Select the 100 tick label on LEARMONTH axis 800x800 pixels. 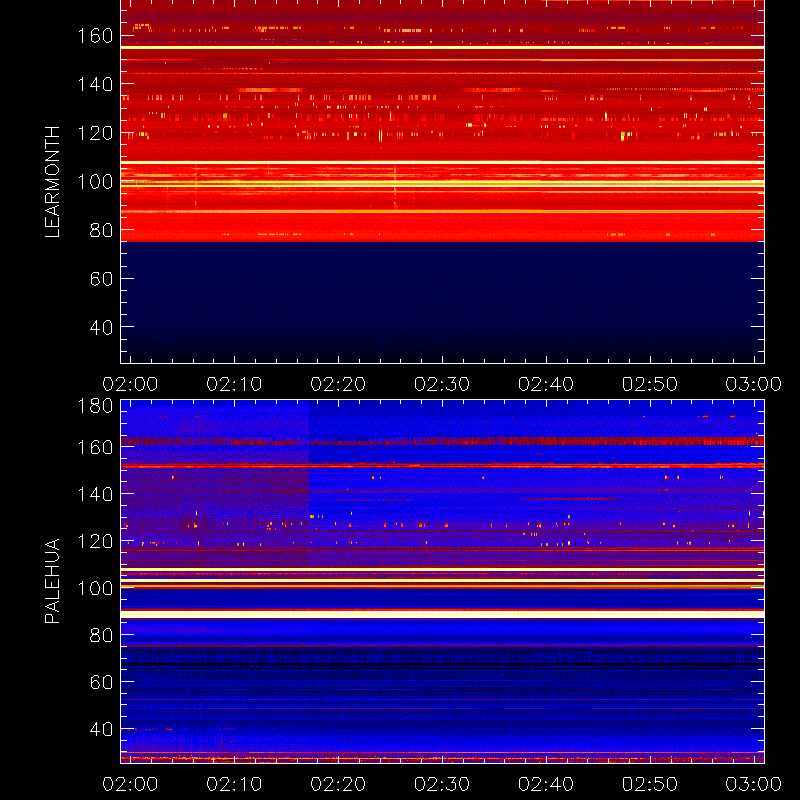pos(95,182)
